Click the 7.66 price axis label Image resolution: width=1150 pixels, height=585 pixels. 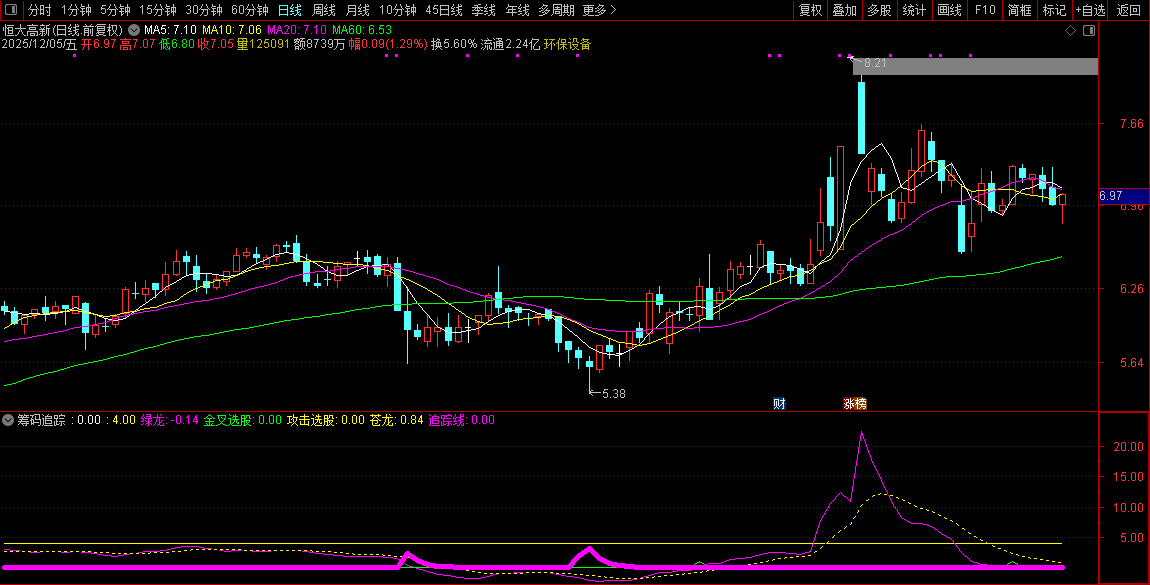pyautogui.click(x=1132, y=124)
